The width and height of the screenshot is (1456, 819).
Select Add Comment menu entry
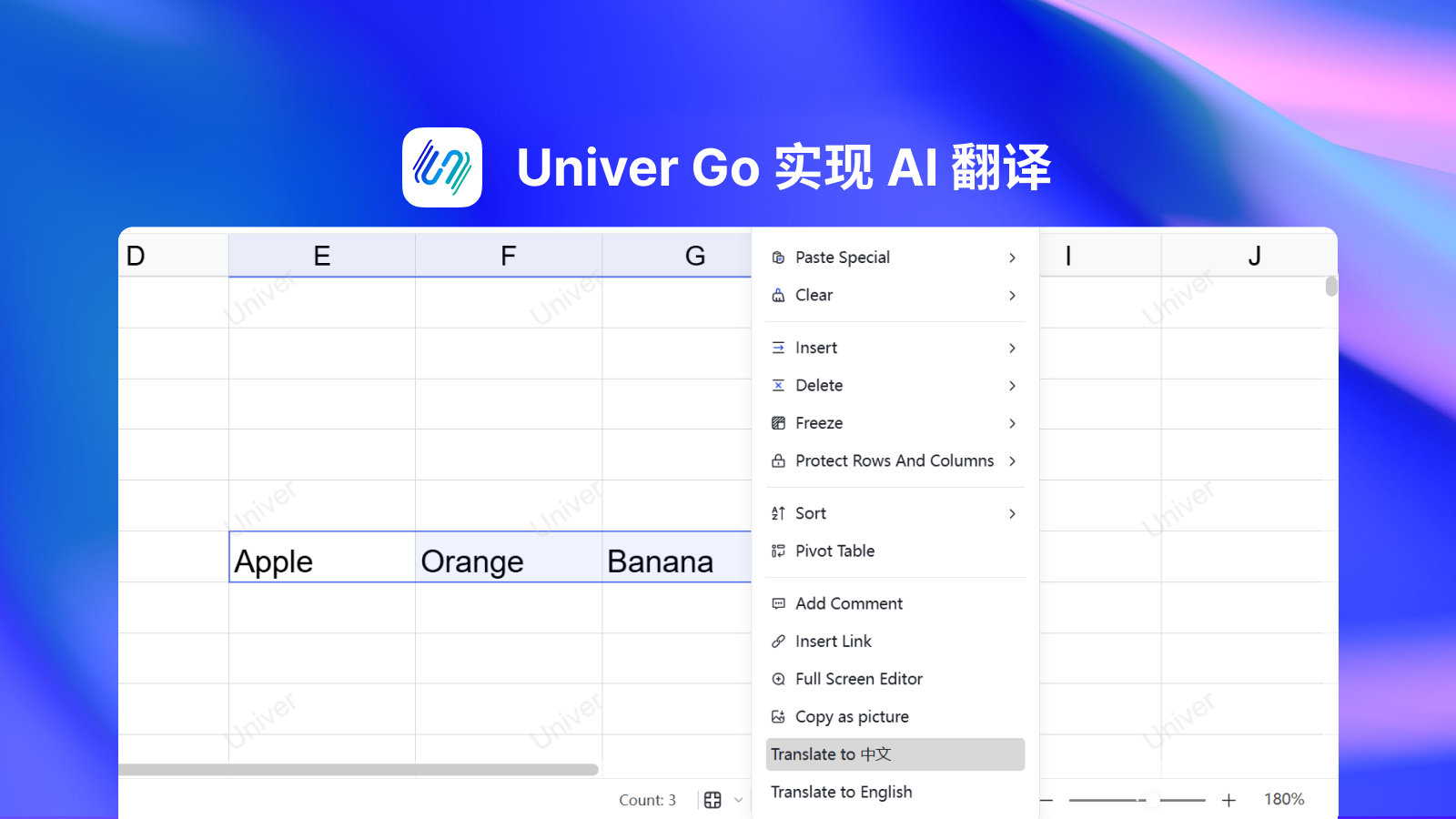(895, 603)
